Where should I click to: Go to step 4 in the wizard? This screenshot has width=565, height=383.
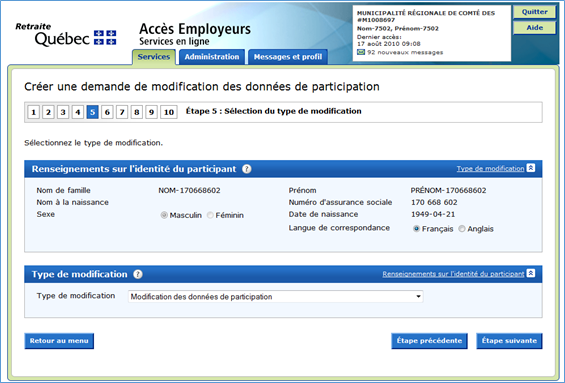pos(78,112)
